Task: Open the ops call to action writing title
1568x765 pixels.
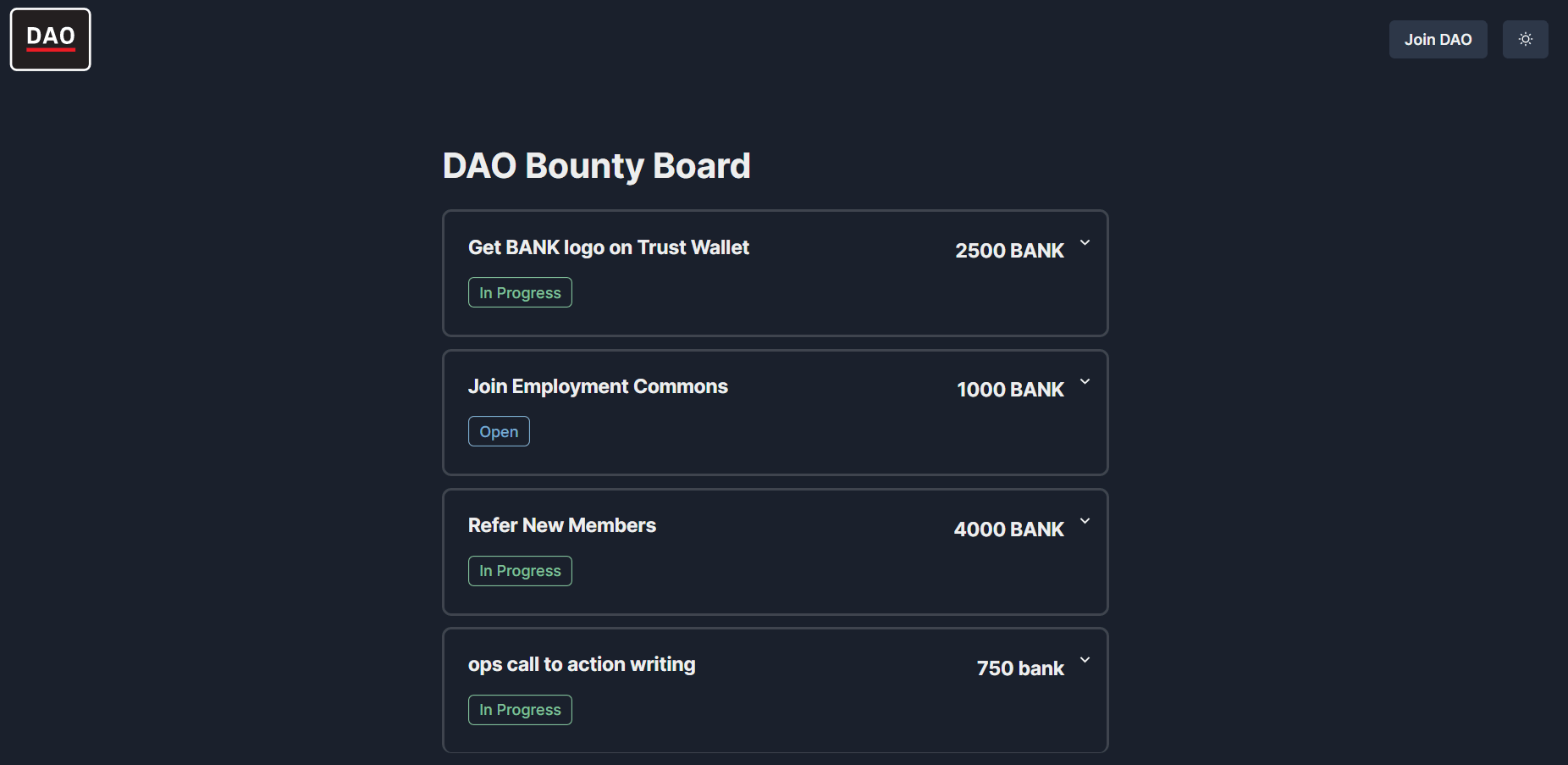Action: coord(582,664)
